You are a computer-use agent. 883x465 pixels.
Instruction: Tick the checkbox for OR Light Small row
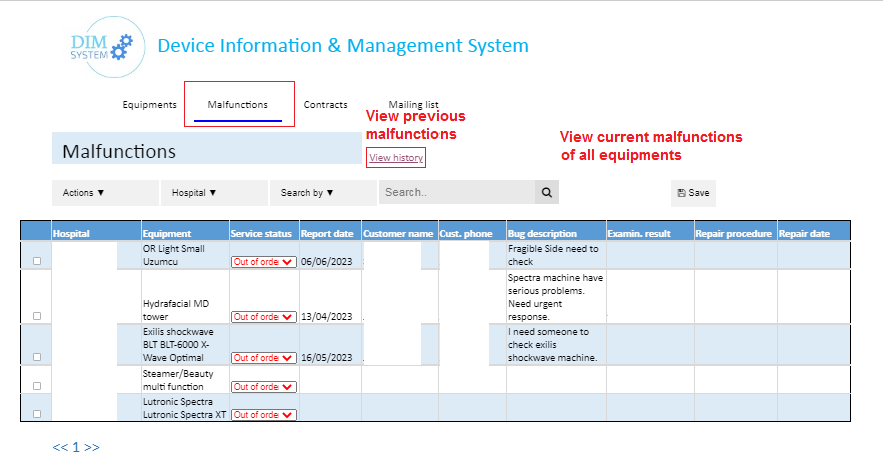coord(37,261)
